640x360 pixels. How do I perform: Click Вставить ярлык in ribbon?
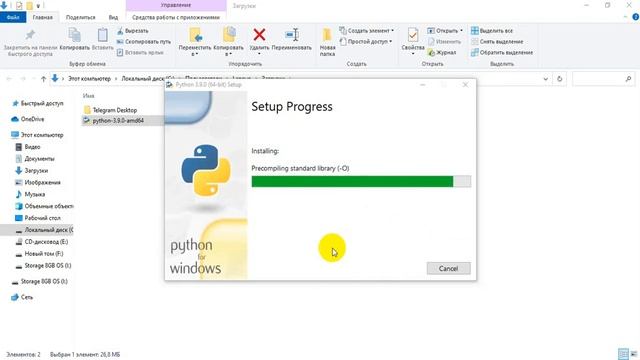pos(140,52)
